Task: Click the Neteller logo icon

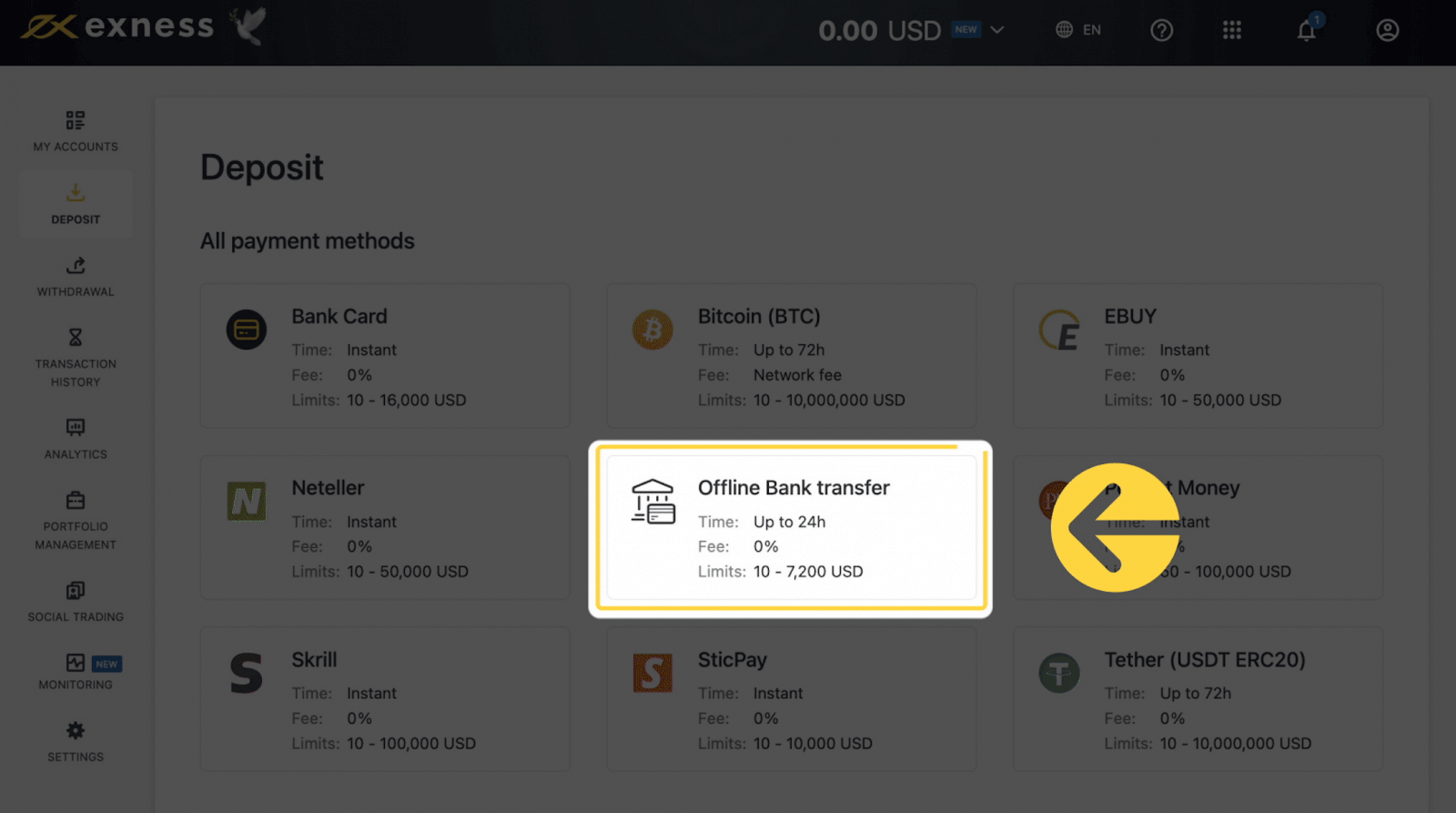Action: coord(247,501)
